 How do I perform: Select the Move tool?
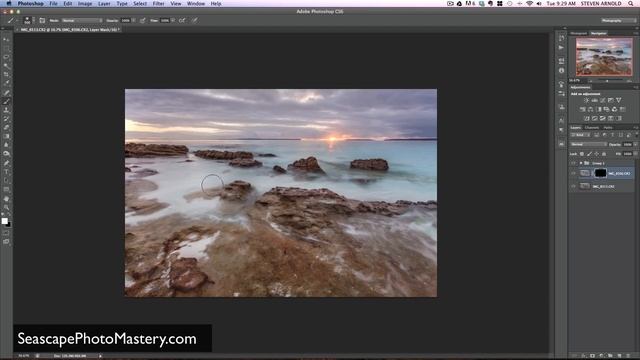(x=6, y=40)
